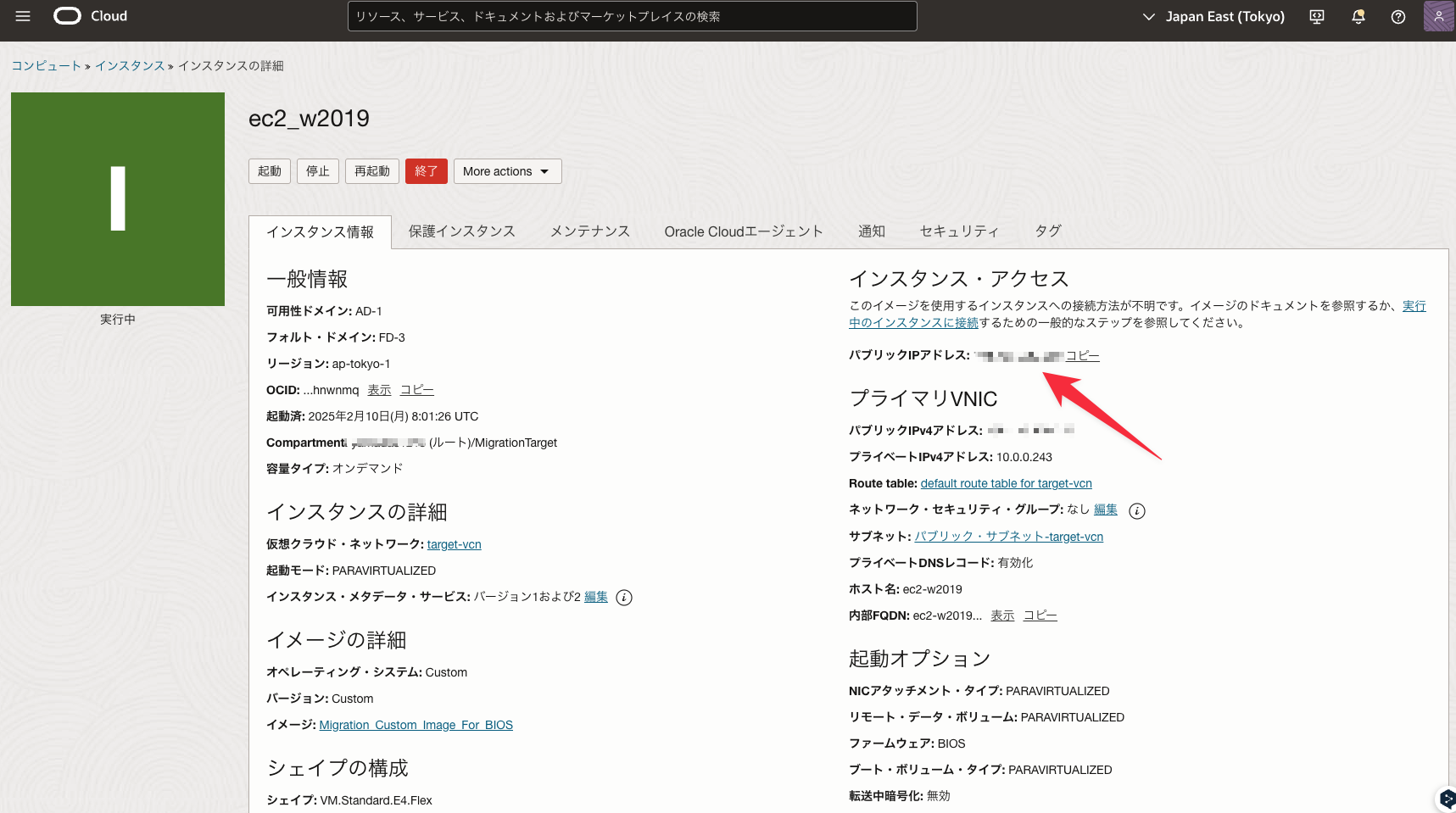Open the notifications bell
Viewport: 1456px width, 813px height.
1358,17
